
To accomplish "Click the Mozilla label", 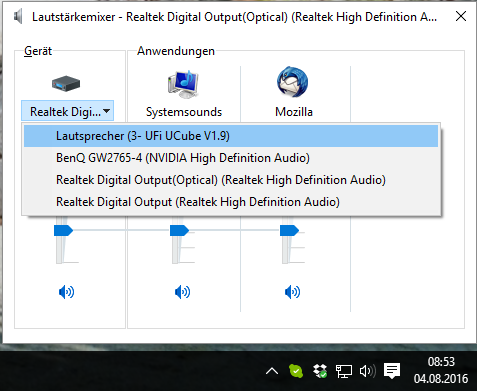I will tap(294, 112).
